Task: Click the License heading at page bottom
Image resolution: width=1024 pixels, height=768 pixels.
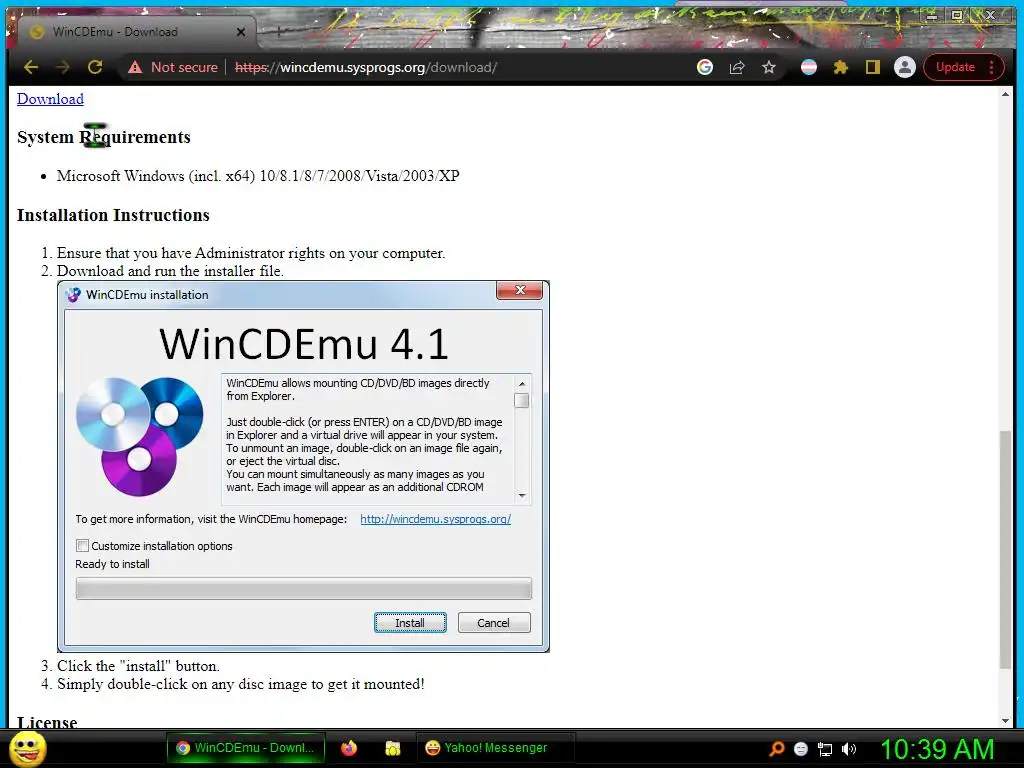Action: pyautogui.click(x=47, y=722)
